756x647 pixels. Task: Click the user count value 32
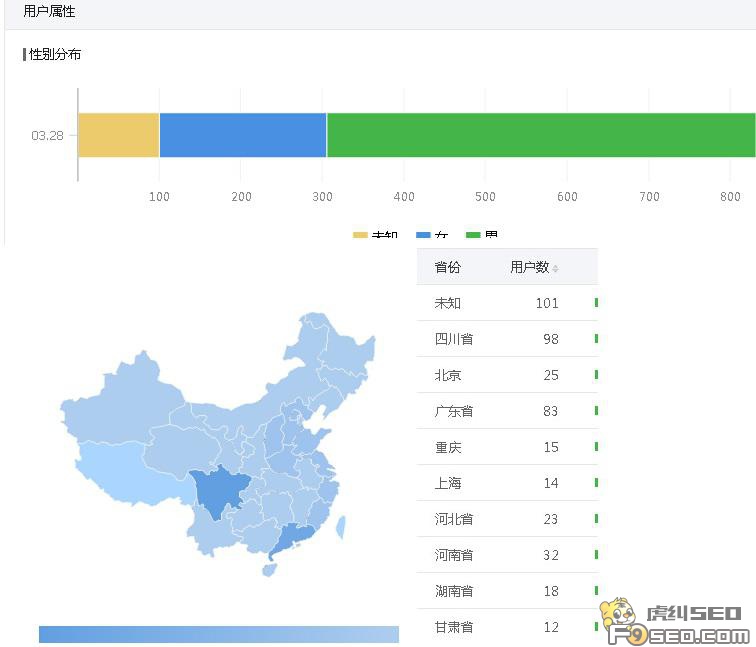click(551, 555)
